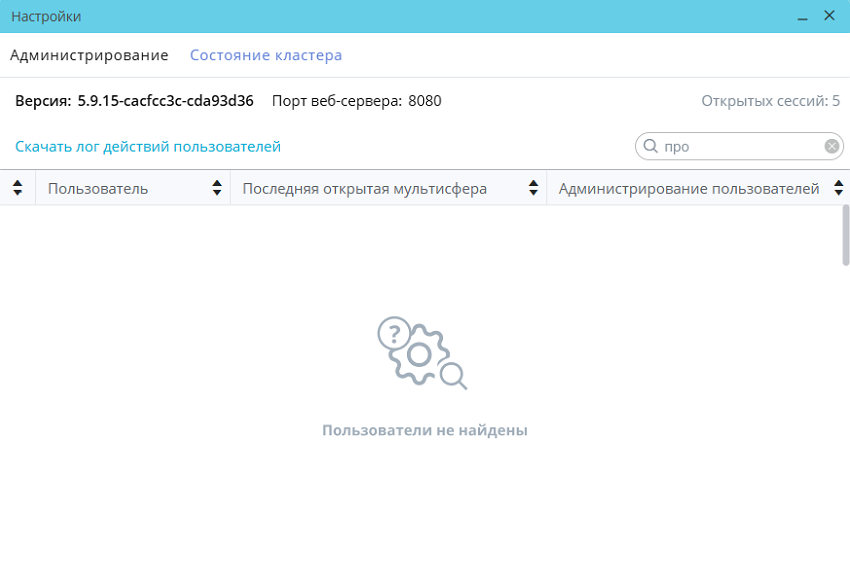
Task: Click the Пользователь column header
Action: click(98, 189)
